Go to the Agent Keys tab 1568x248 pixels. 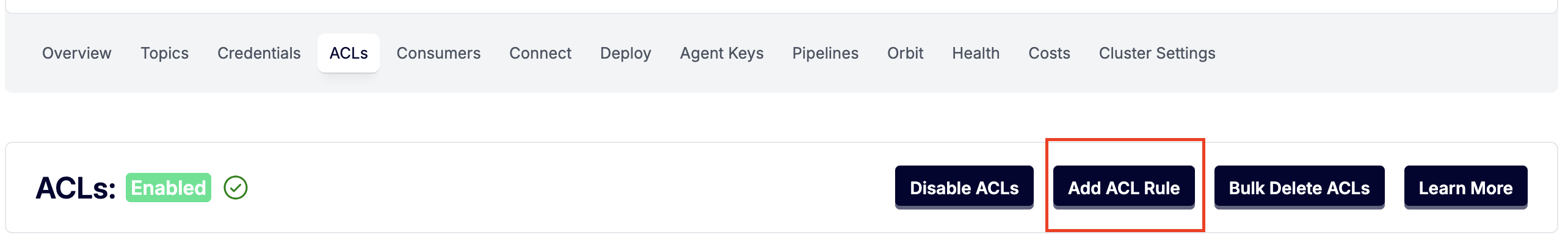(722, 53)
